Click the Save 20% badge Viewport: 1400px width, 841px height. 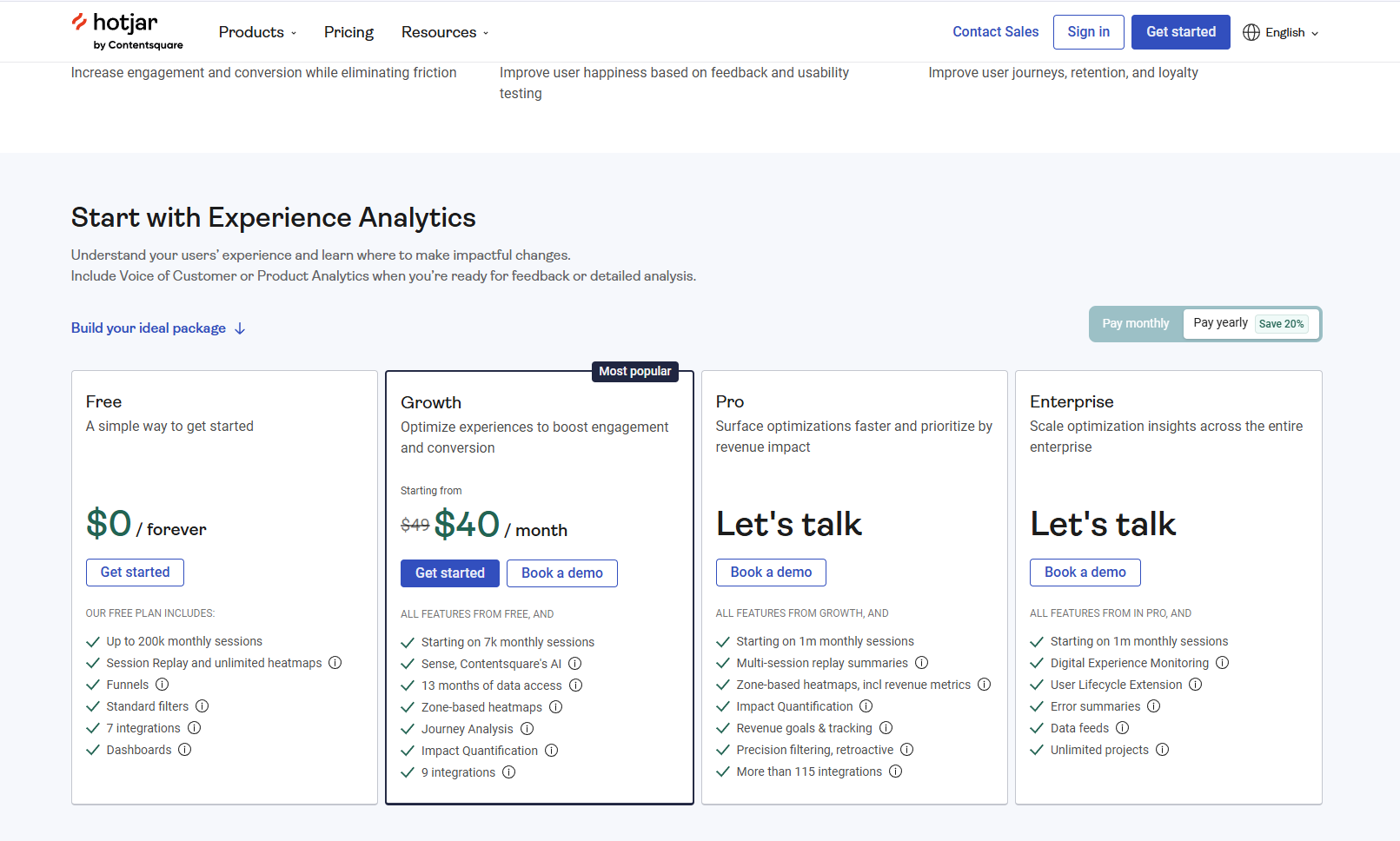point(1281,324)
